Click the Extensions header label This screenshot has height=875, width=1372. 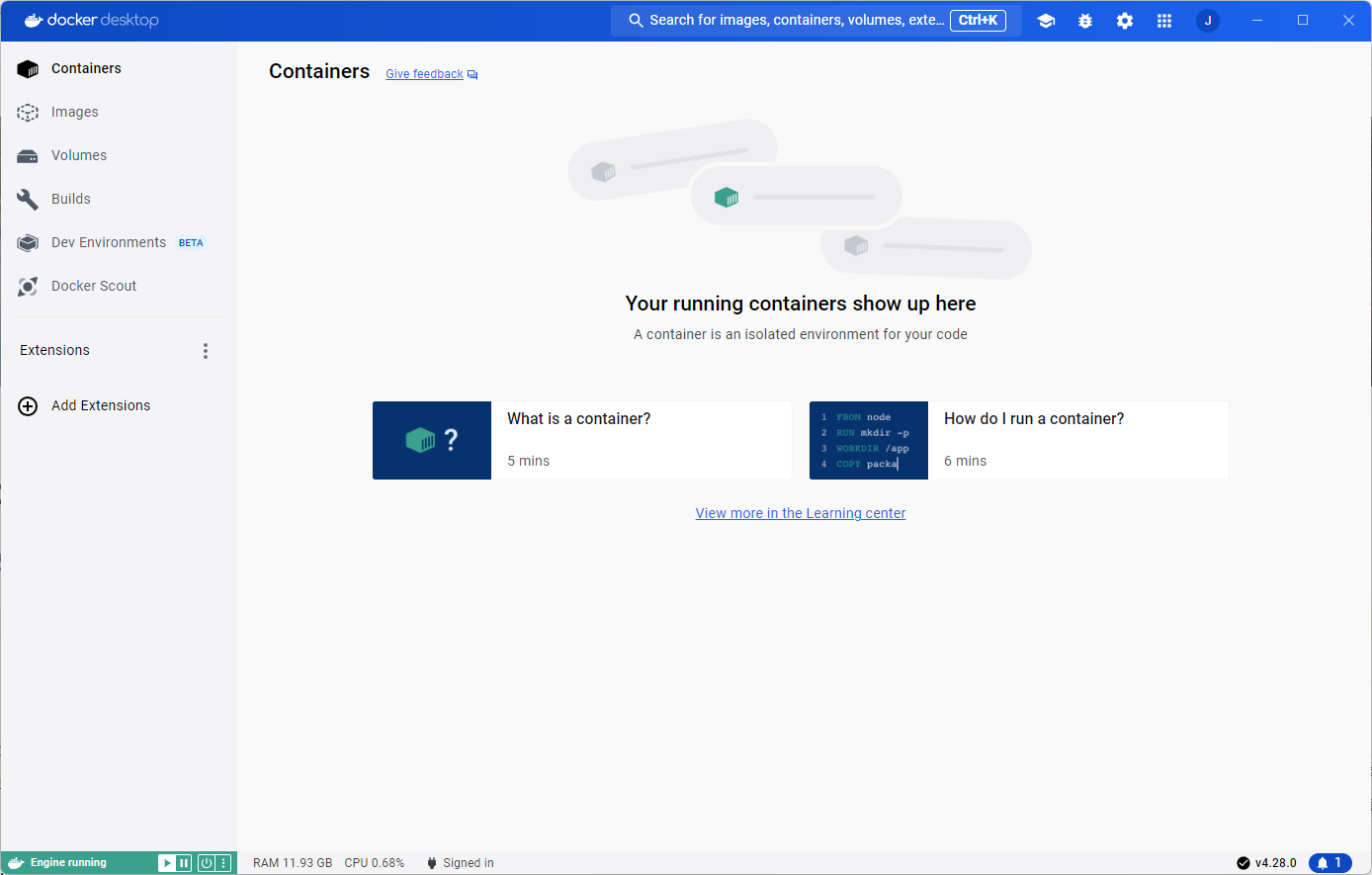54,350
